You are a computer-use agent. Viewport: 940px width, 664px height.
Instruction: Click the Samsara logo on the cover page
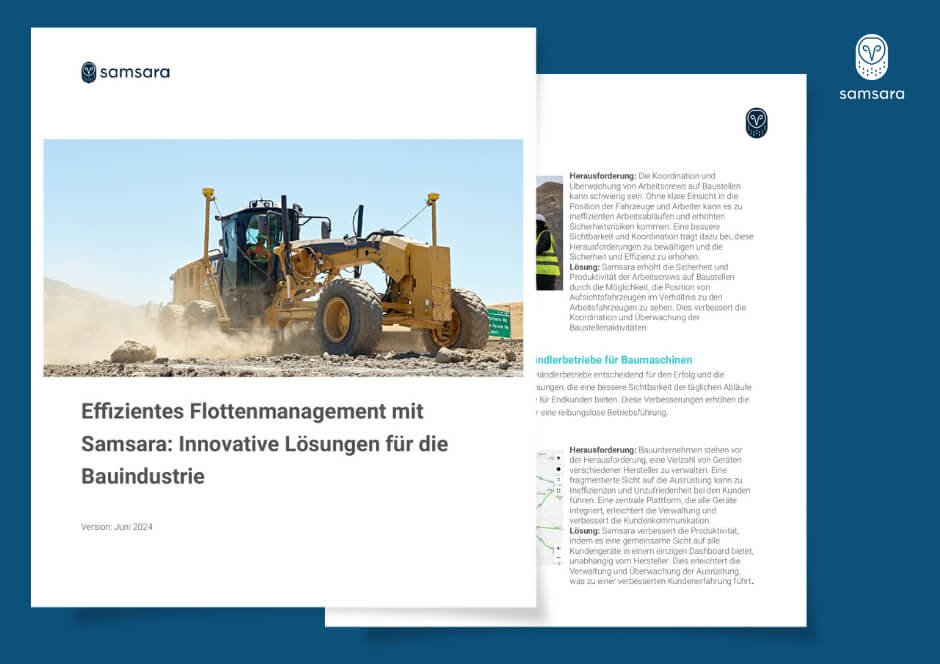pyautogui.click(x=125, y=72)
